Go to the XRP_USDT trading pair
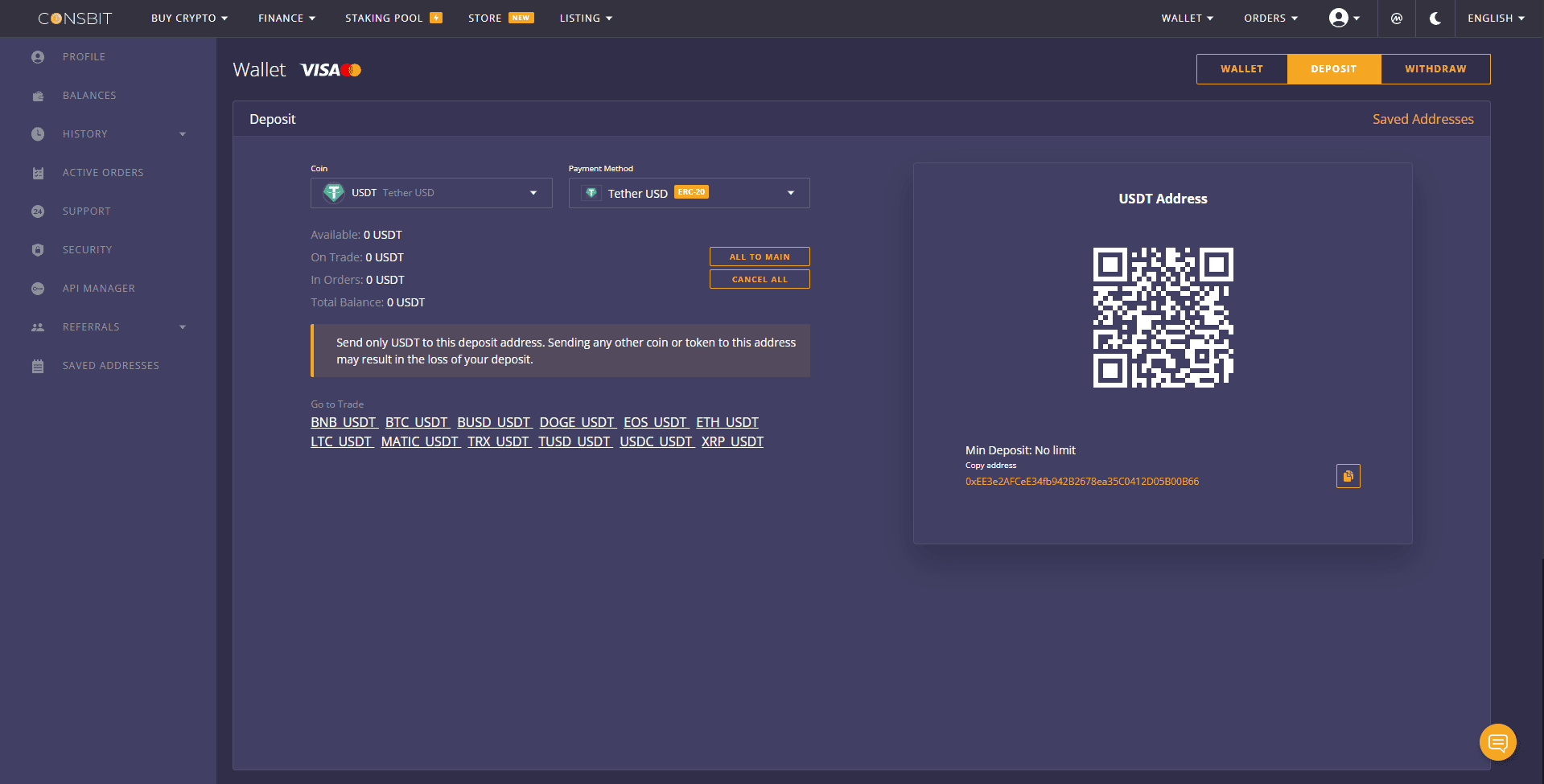 pyautogui.click(x=732, y=441)
